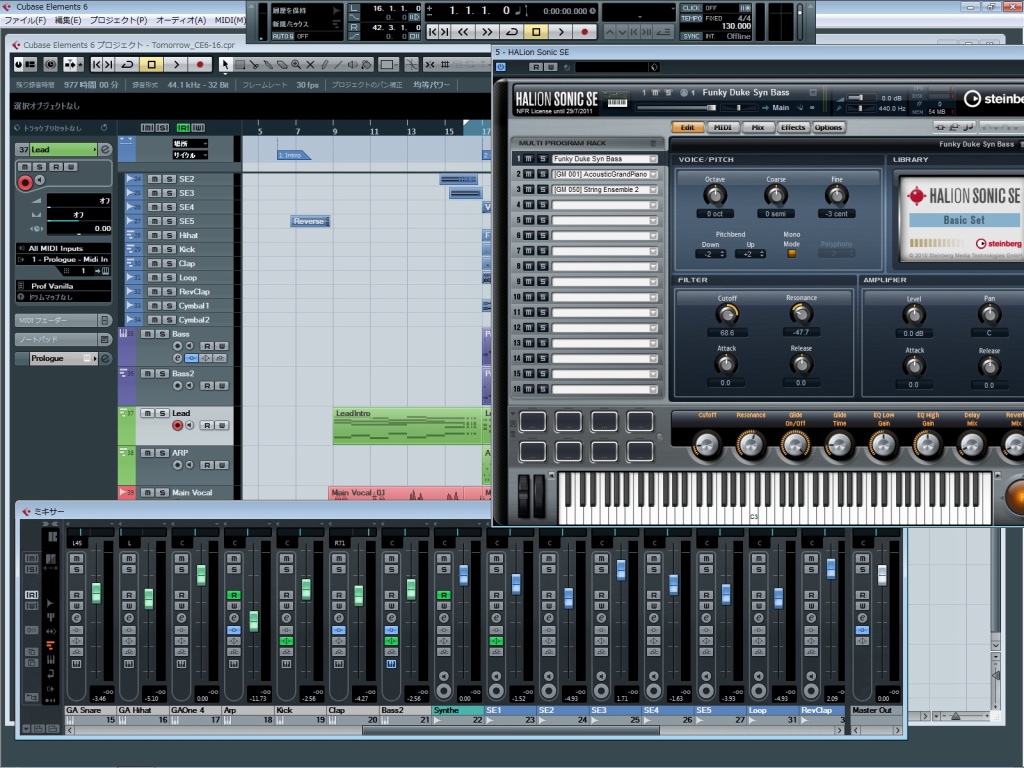Switch to HALion Options tab
The height and width of the screenshot is (768, 1024).
pos(828,127)
